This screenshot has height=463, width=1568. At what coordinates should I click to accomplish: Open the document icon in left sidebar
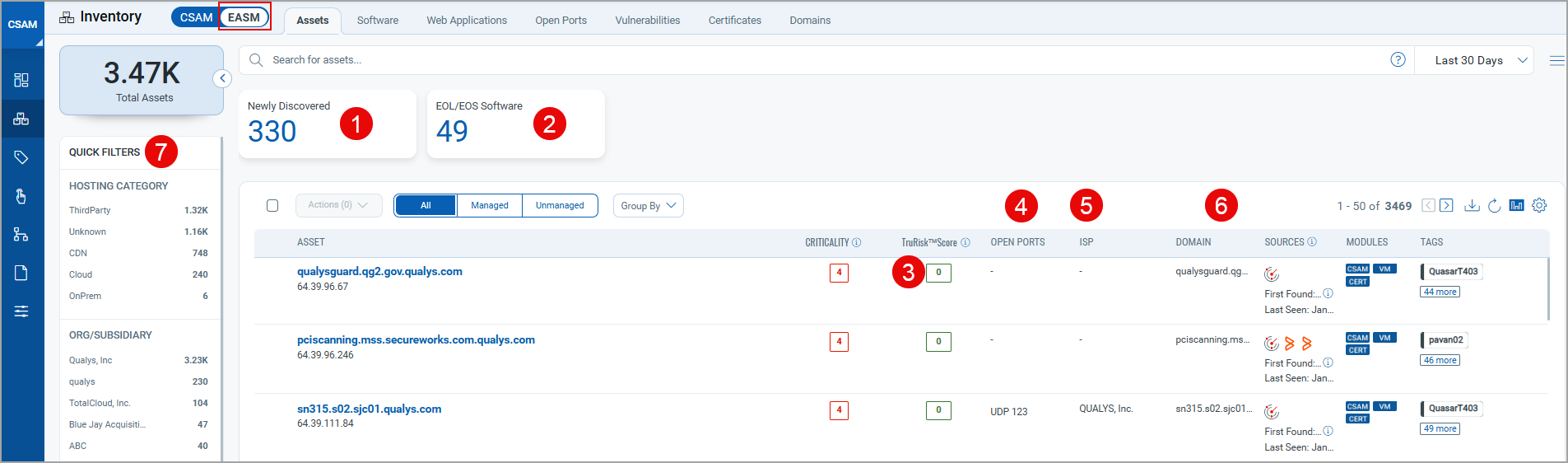click(21, 273)
